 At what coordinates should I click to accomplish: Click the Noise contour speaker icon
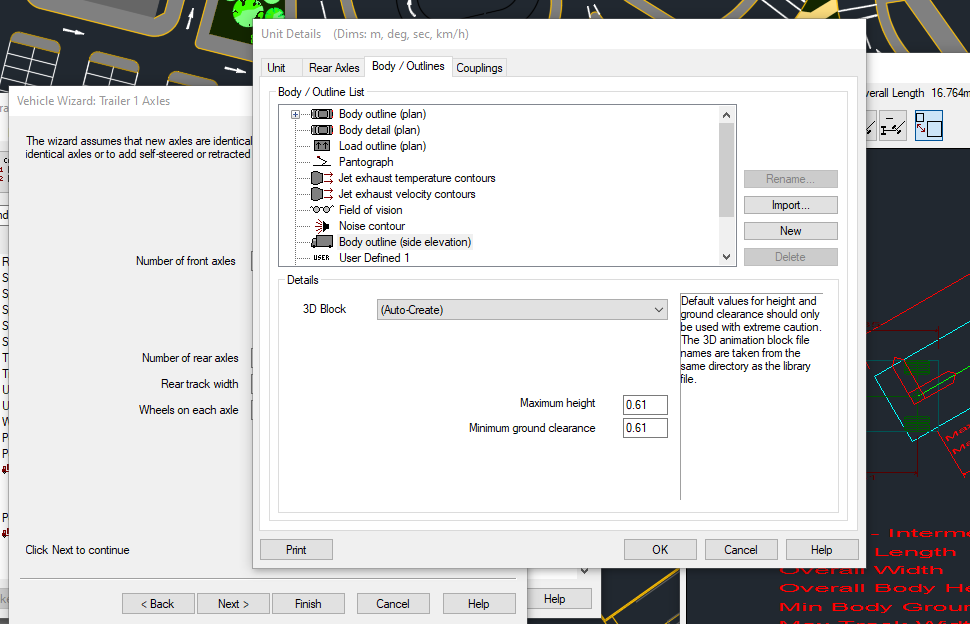(322, 226)
